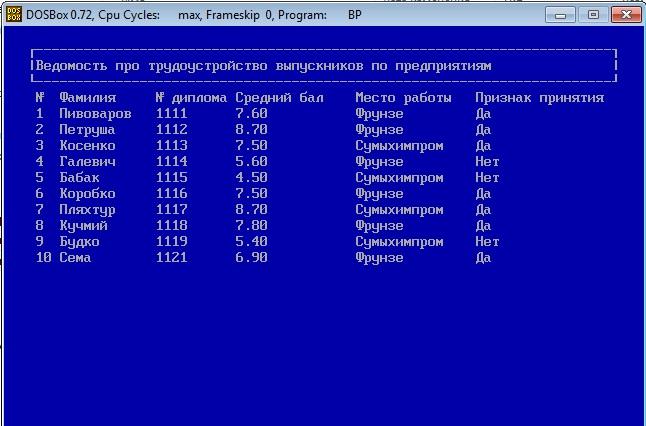The width and height of the screenshot is (646, 426).
Task: Select the № диплома column header
Action: pos(191,98)
